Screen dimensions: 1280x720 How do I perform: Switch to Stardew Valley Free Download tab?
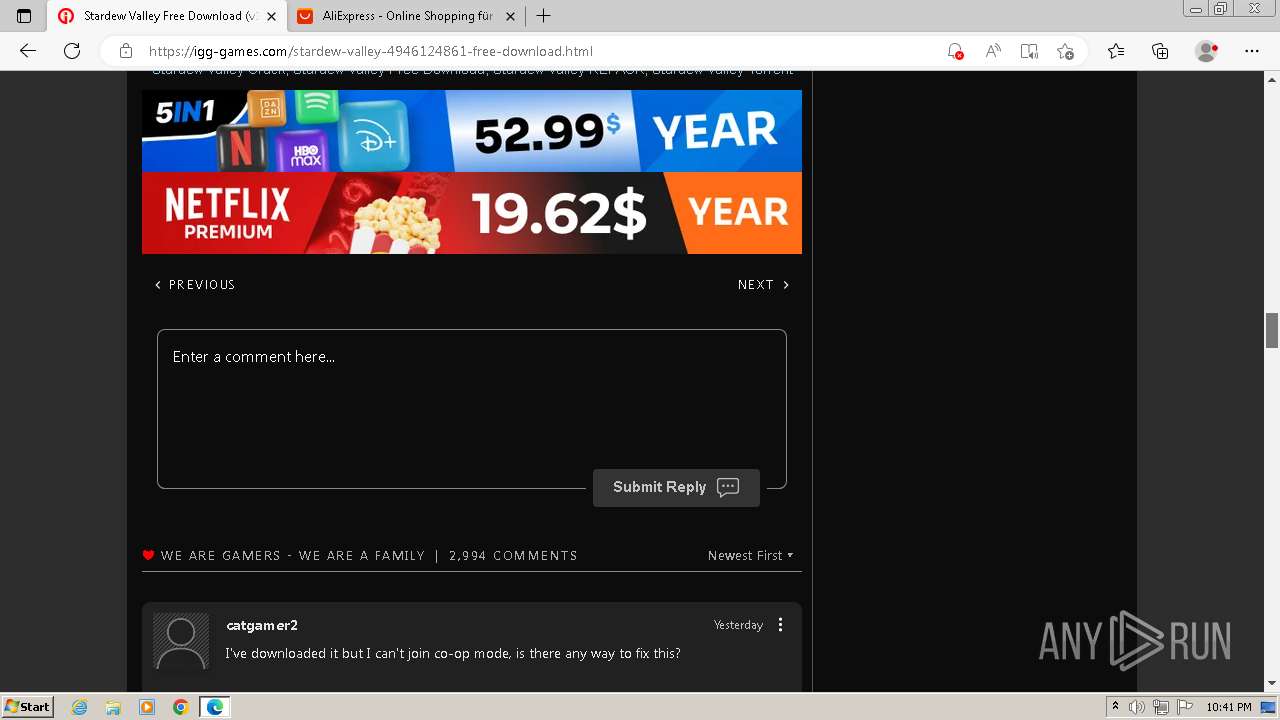pyautogui.click(x=167, y=16)
